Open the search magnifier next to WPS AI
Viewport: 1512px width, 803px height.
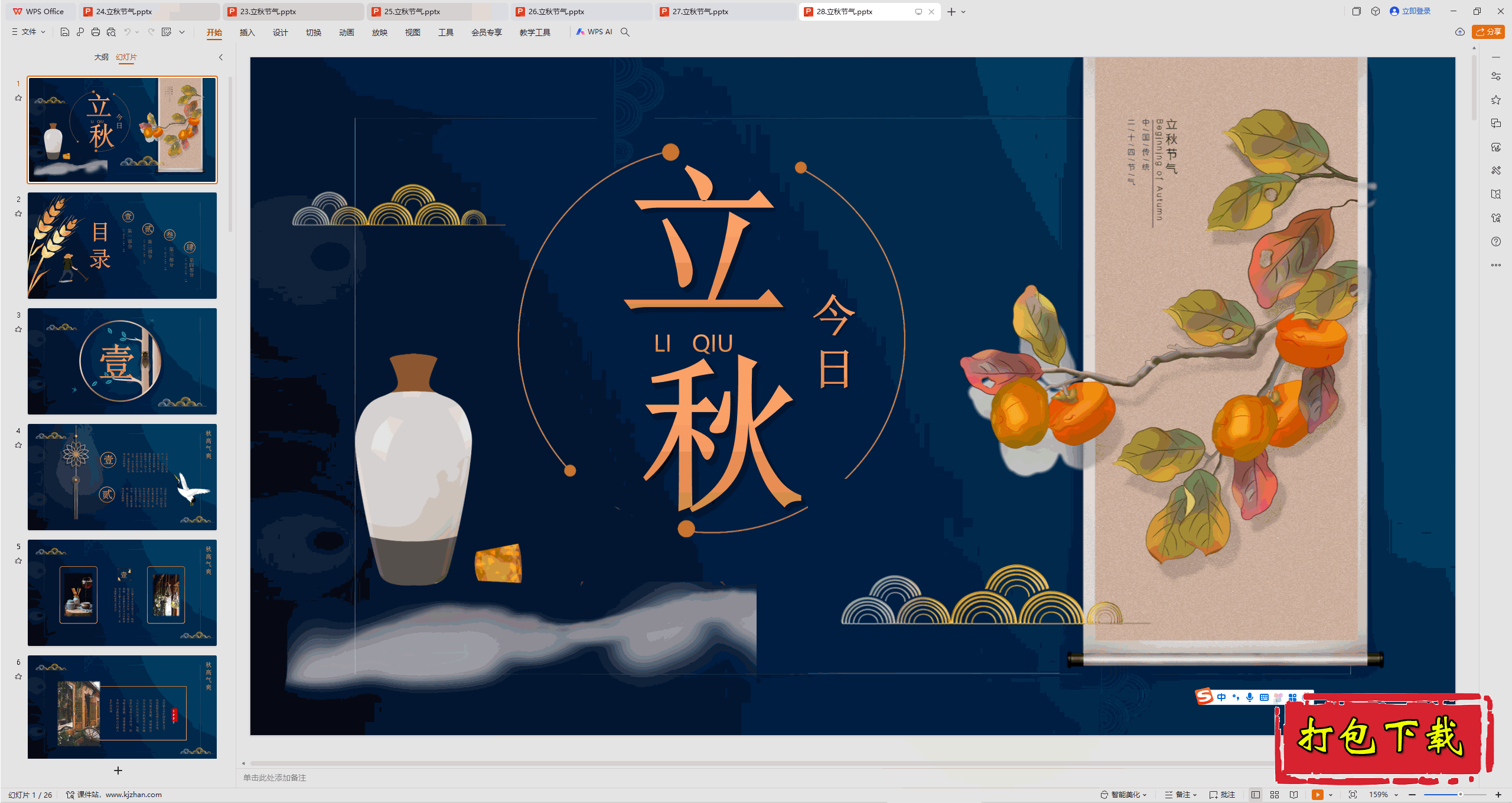pyautogui.click(x=625, y=32)
